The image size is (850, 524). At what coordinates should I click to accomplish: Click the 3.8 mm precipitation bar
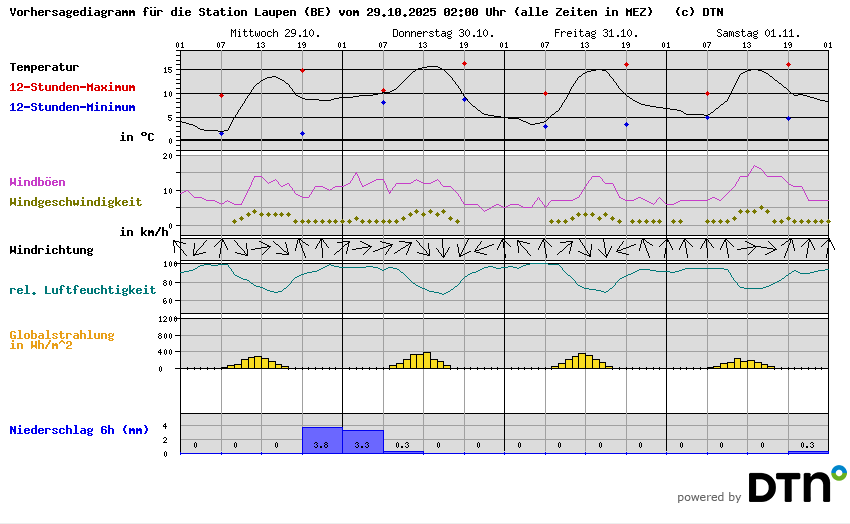[x=322, y=440]
